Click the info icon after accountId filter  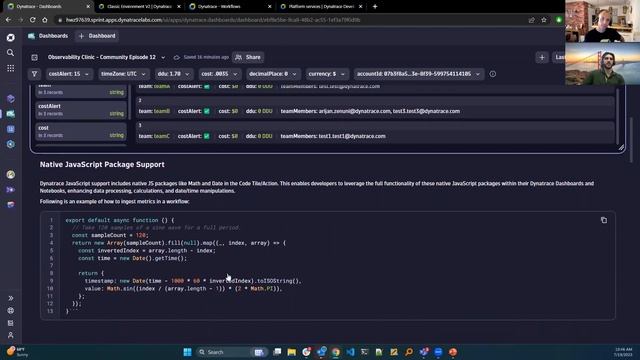493,74
